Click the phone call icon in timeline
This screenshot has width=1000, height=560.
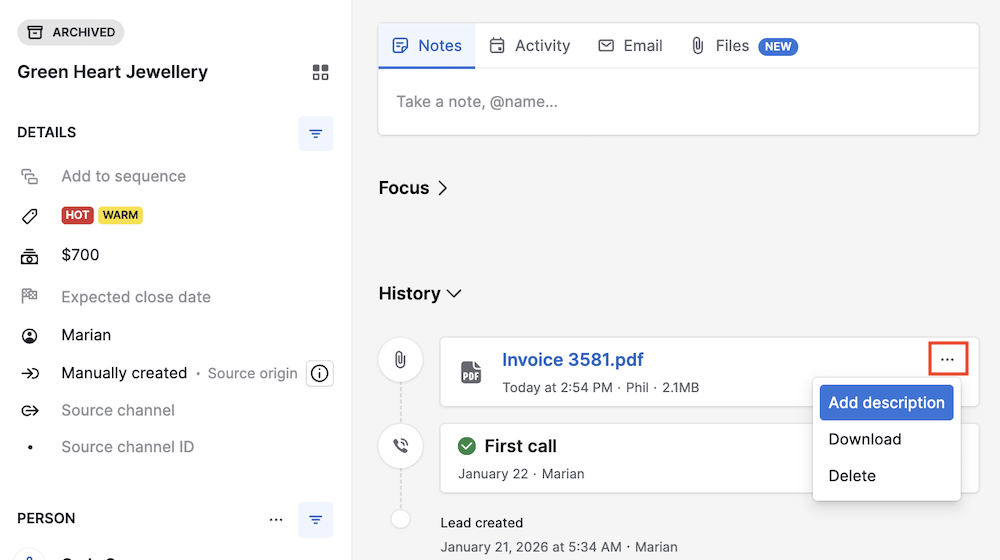(400, 446)
